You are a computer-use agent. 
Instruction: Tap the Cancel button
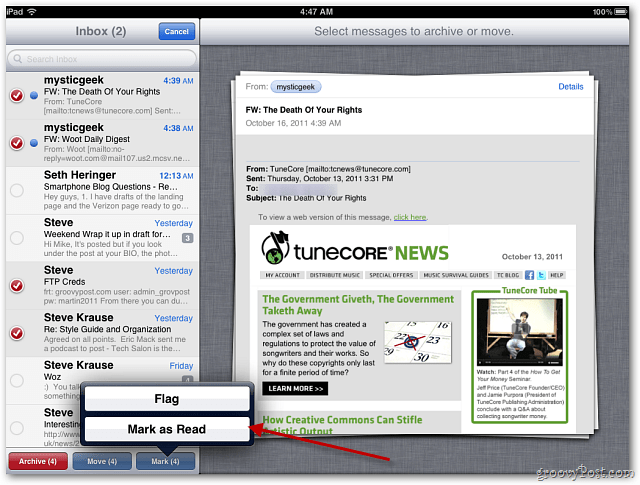pyautogui.click(x=177, y=31)
